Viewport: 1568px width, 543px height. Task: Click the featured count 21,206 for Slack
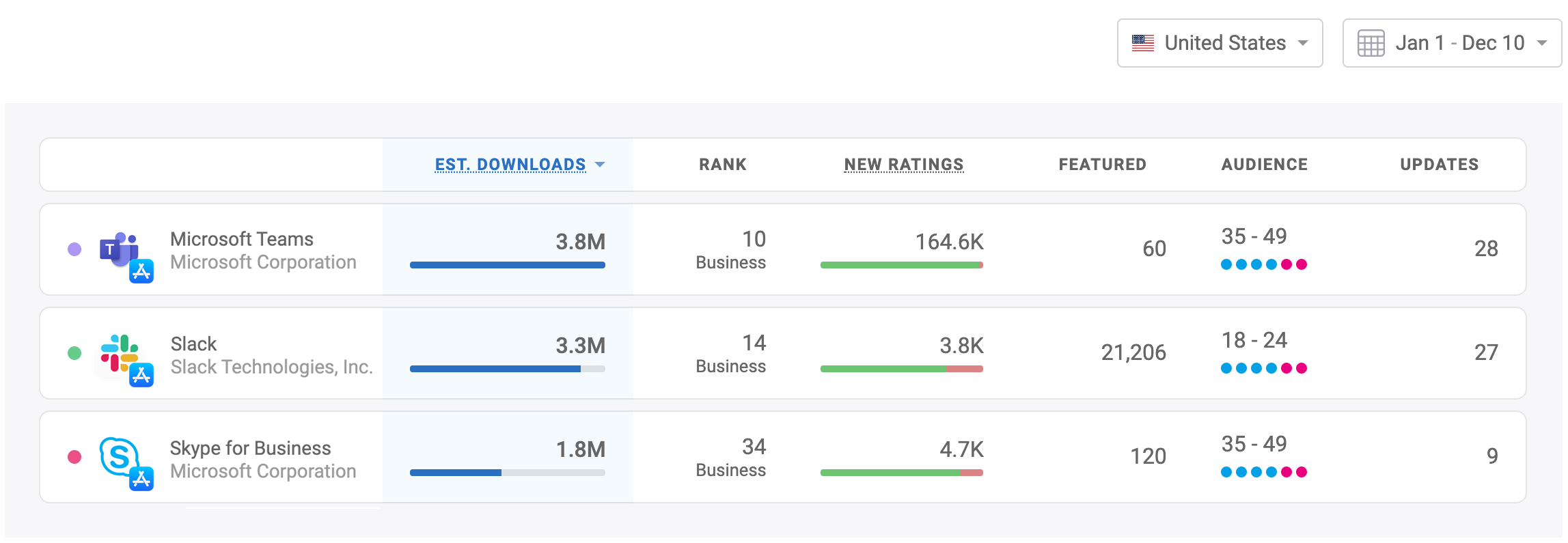(x=1133, y=352)
